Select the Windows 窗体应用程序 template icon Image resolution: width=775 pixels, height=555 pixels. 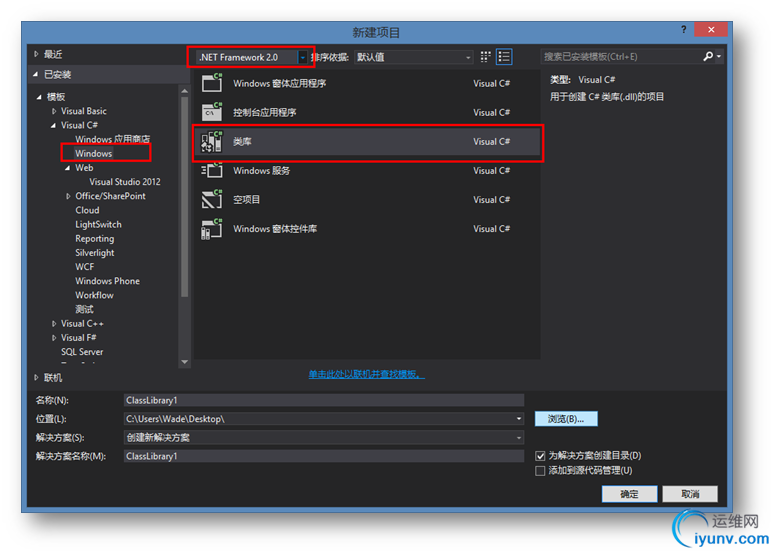212,83
